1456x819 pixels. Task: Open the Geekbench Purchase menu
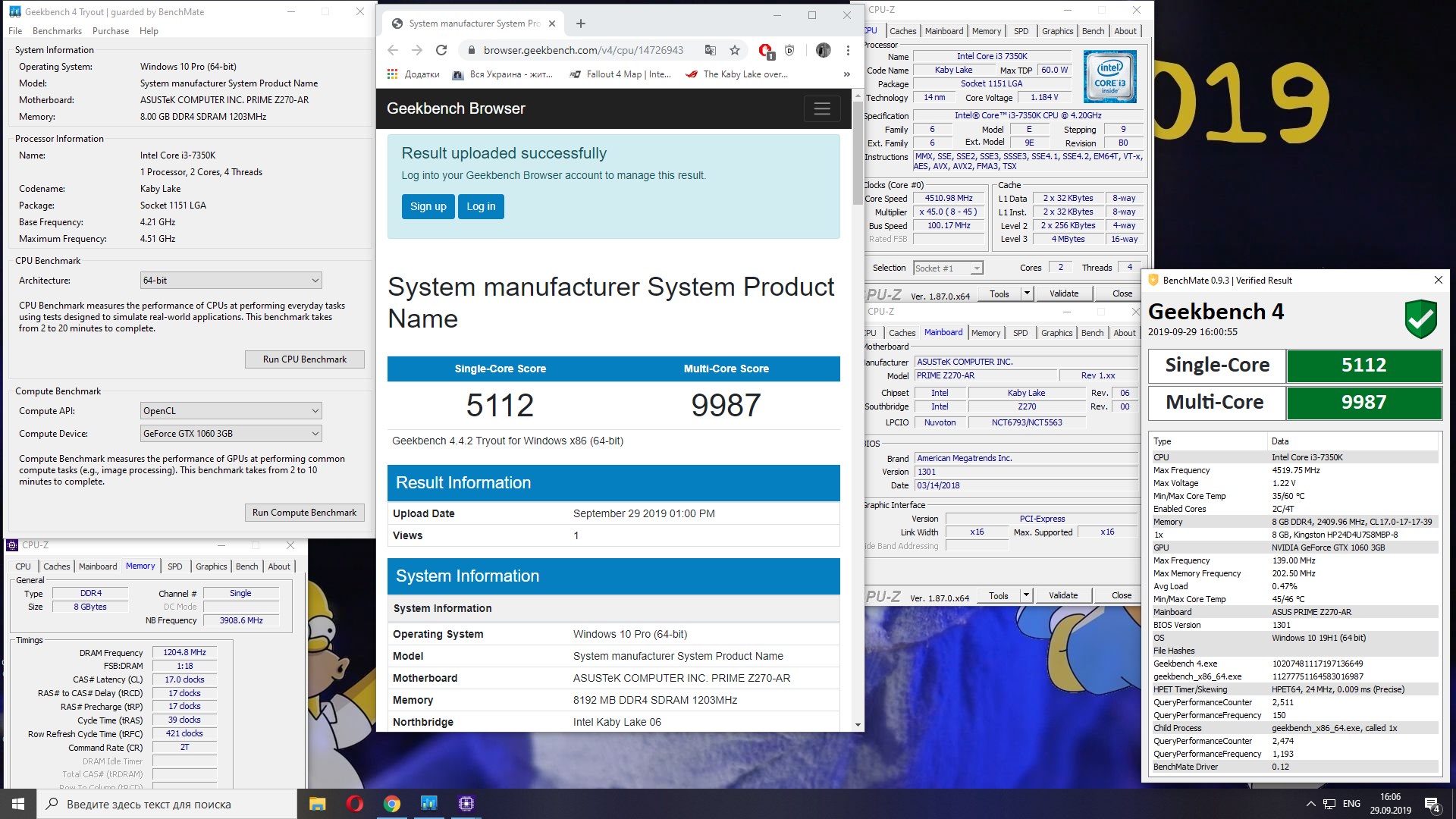click(x=111, y=31)
